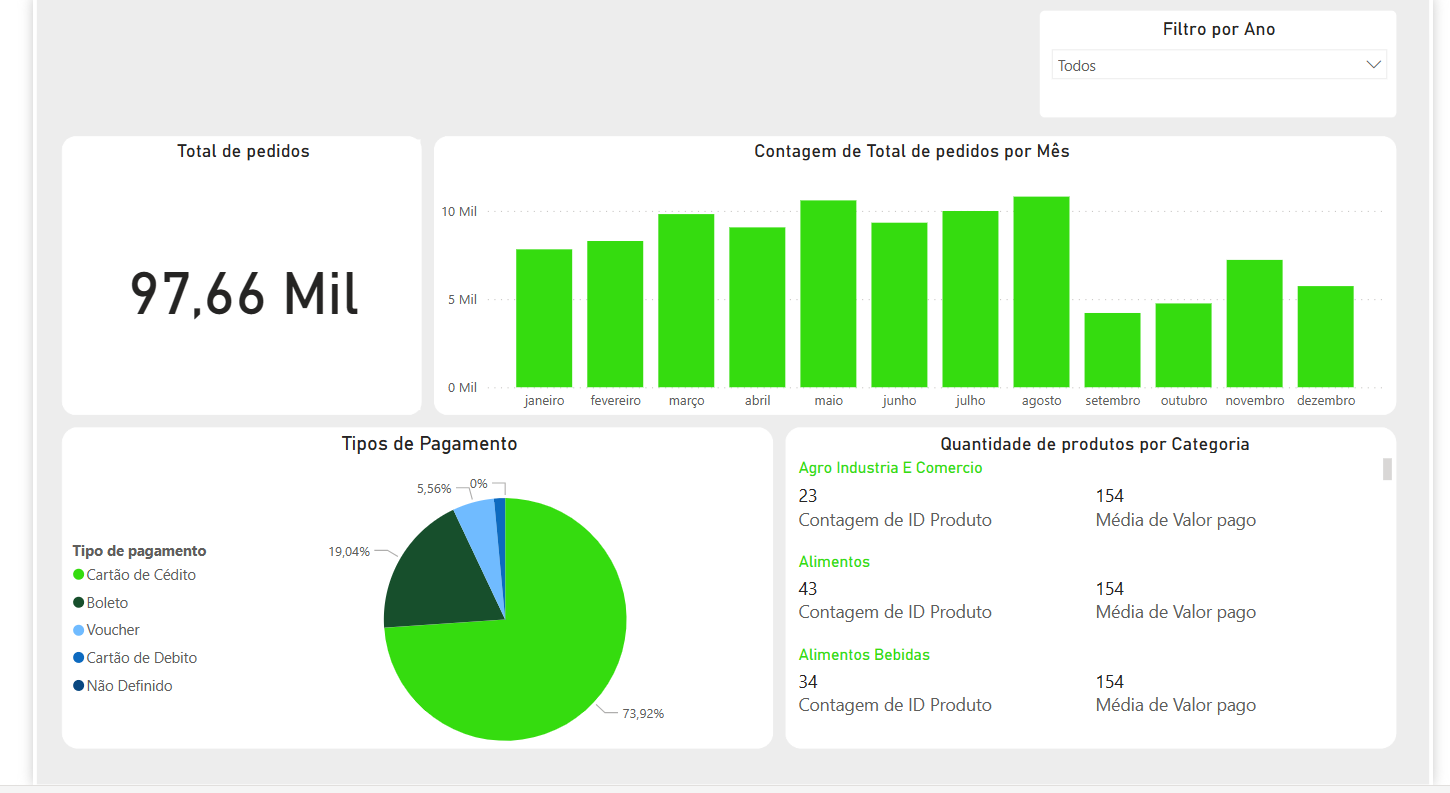Click the light blue Voucher legend dot
Viewport: 1450px width, 793px height.
[x=78, y=630]
